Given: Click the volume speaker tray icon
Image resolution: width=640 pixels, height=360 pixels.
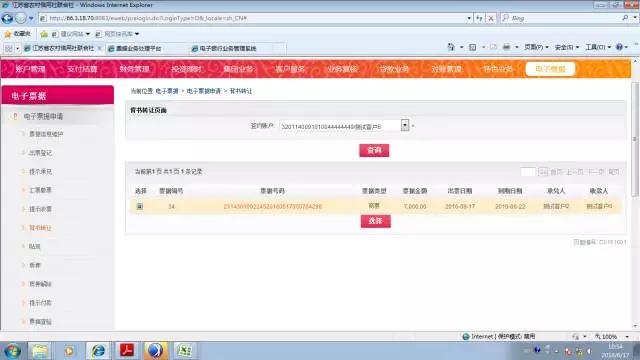Looking at the screenshot, I should [589, 351].
